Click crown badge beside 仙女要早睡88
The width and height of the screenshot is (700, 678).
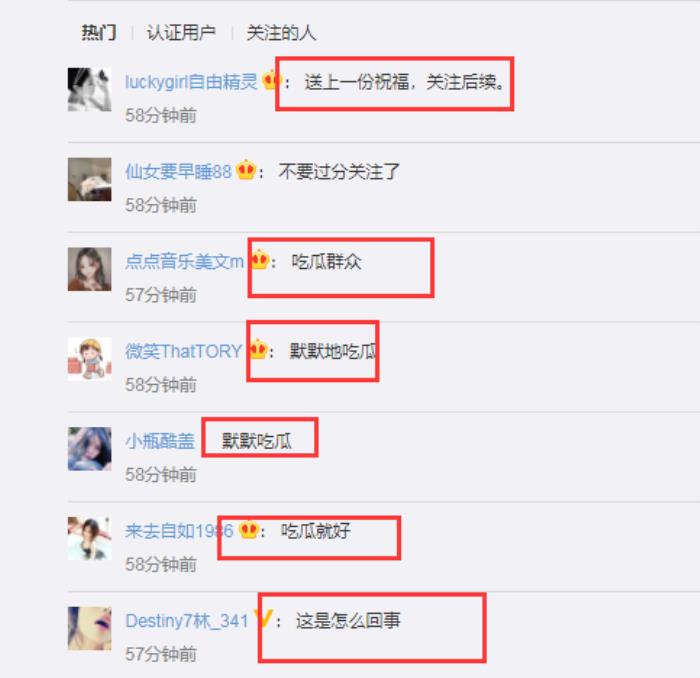(246, 170)
